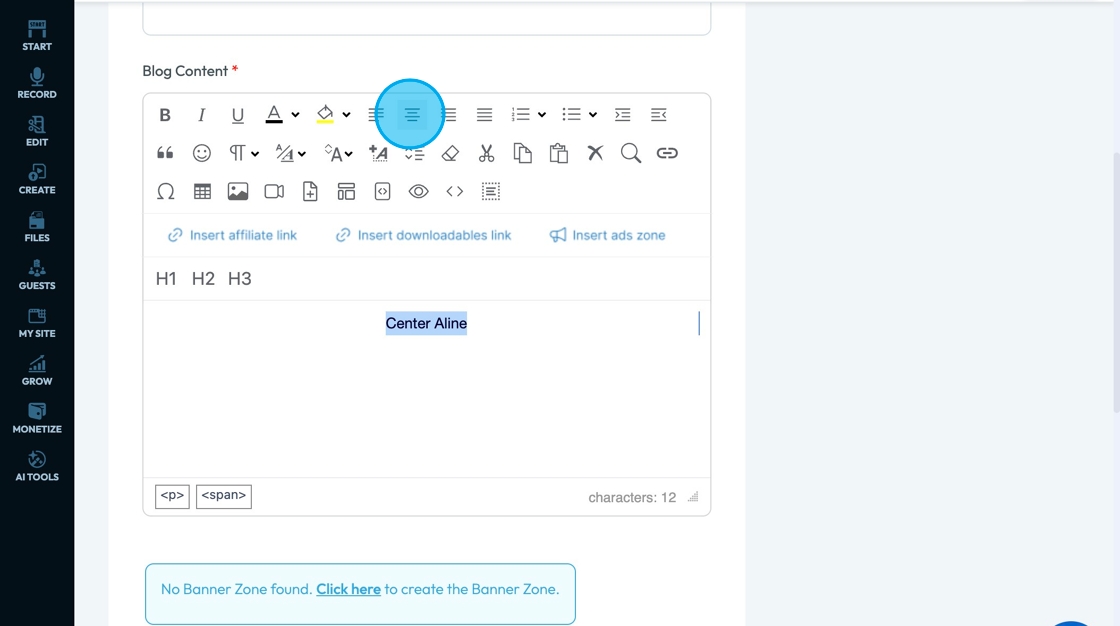Center align the selected text
1120x626 pixels.
tap(412, 115)
